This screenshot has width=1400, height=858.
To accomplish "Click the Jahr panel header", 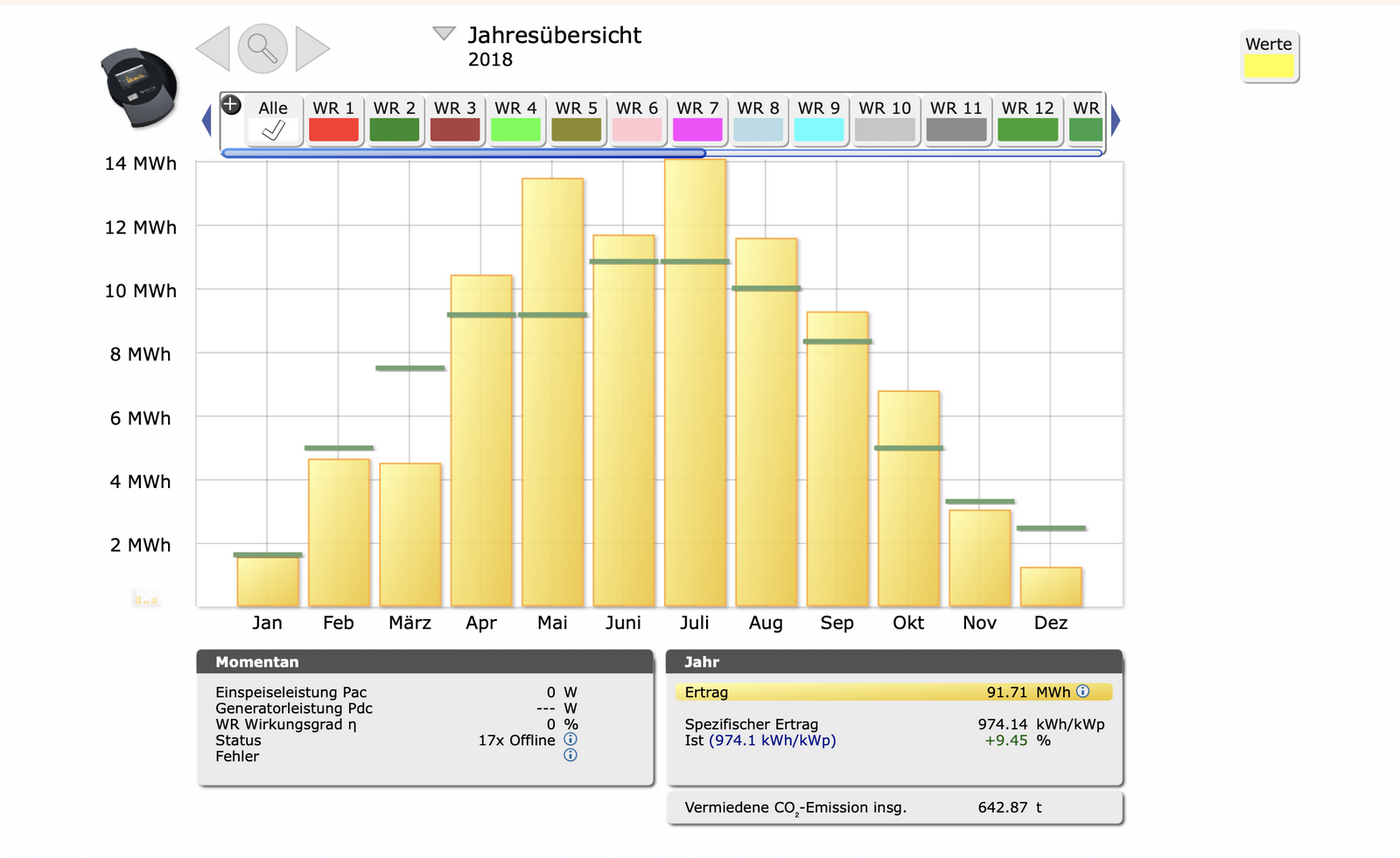I will pos(894,661).
